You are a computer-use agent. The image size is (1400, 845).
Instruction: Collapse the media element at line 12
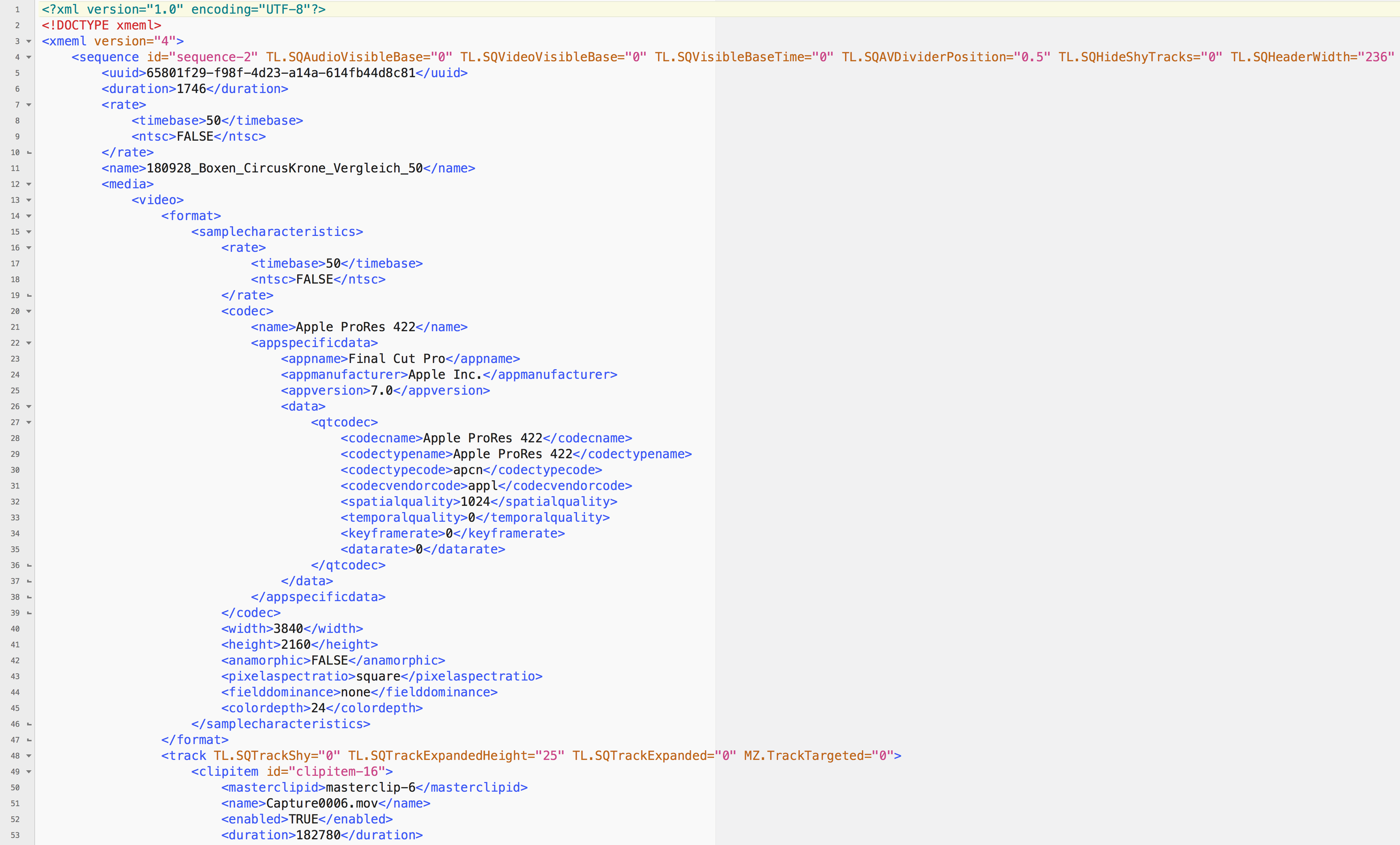tap(29, 184)
